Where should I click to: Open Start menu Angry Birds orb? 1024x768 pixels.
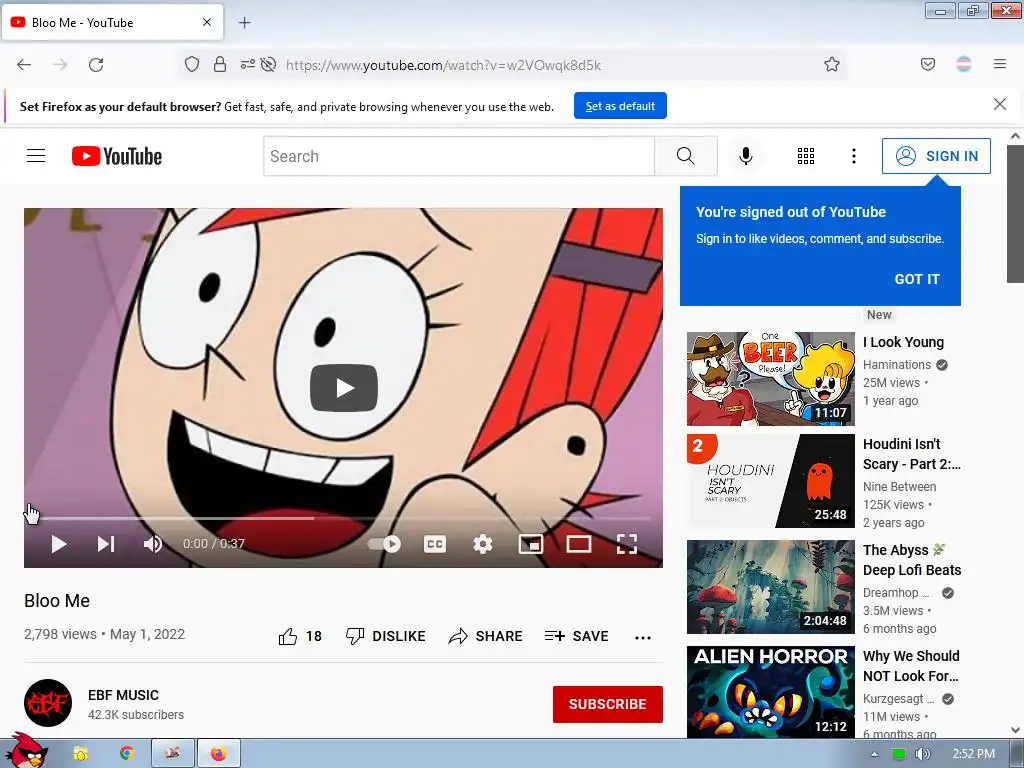point(27,751)
